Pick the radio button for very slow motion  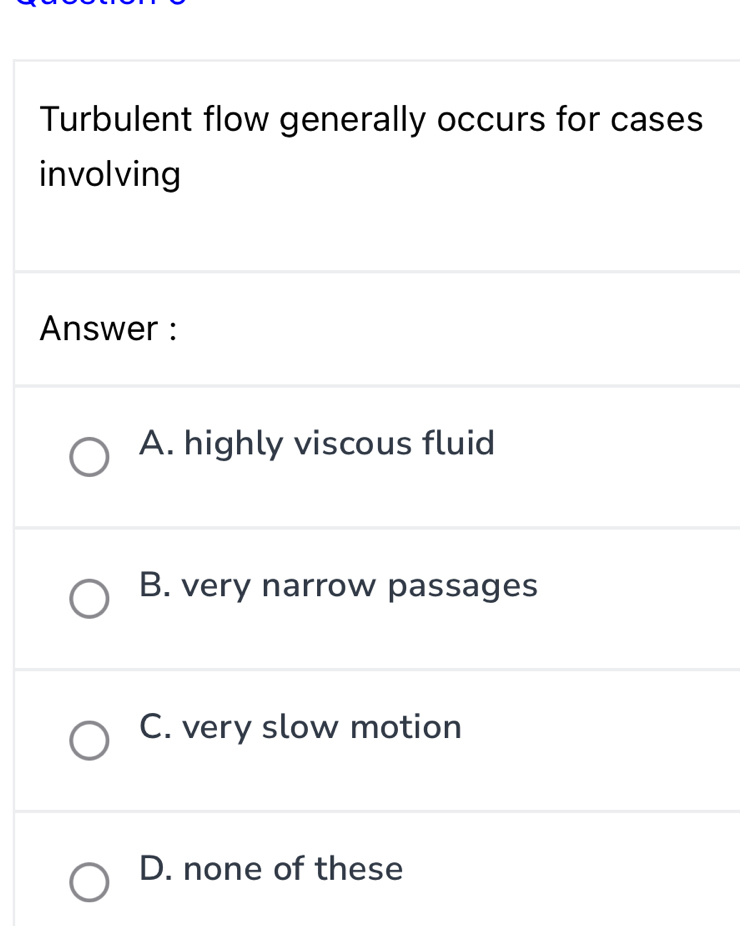(x=89, y=741)
